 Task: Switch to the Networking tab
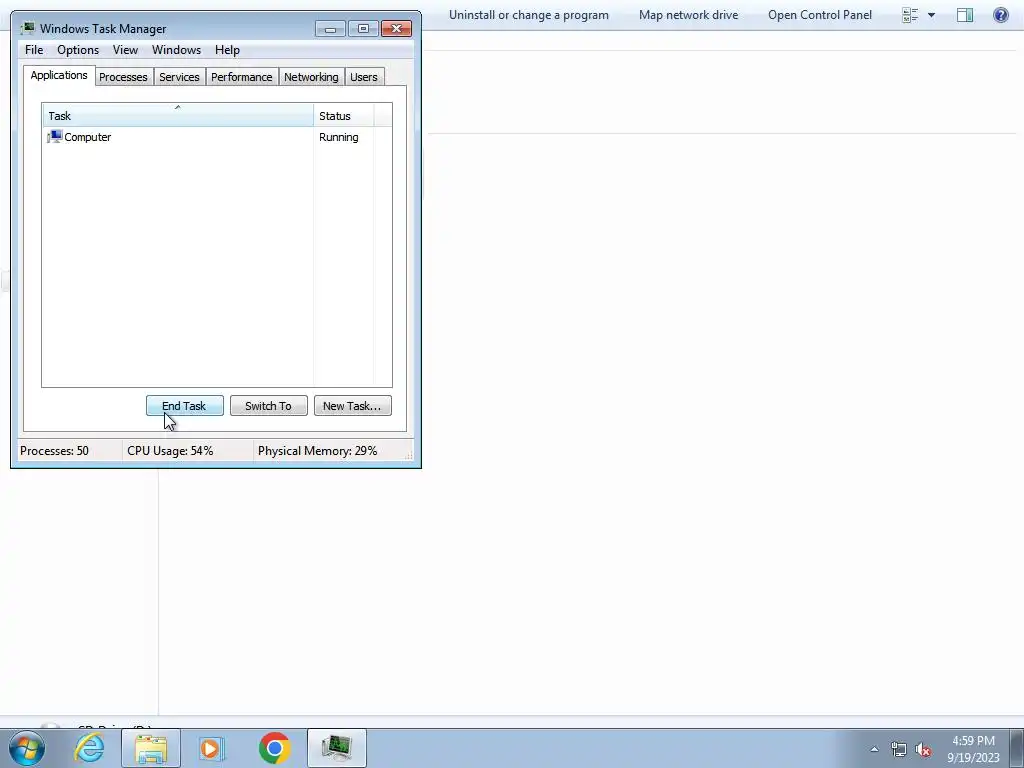[312, 77]
